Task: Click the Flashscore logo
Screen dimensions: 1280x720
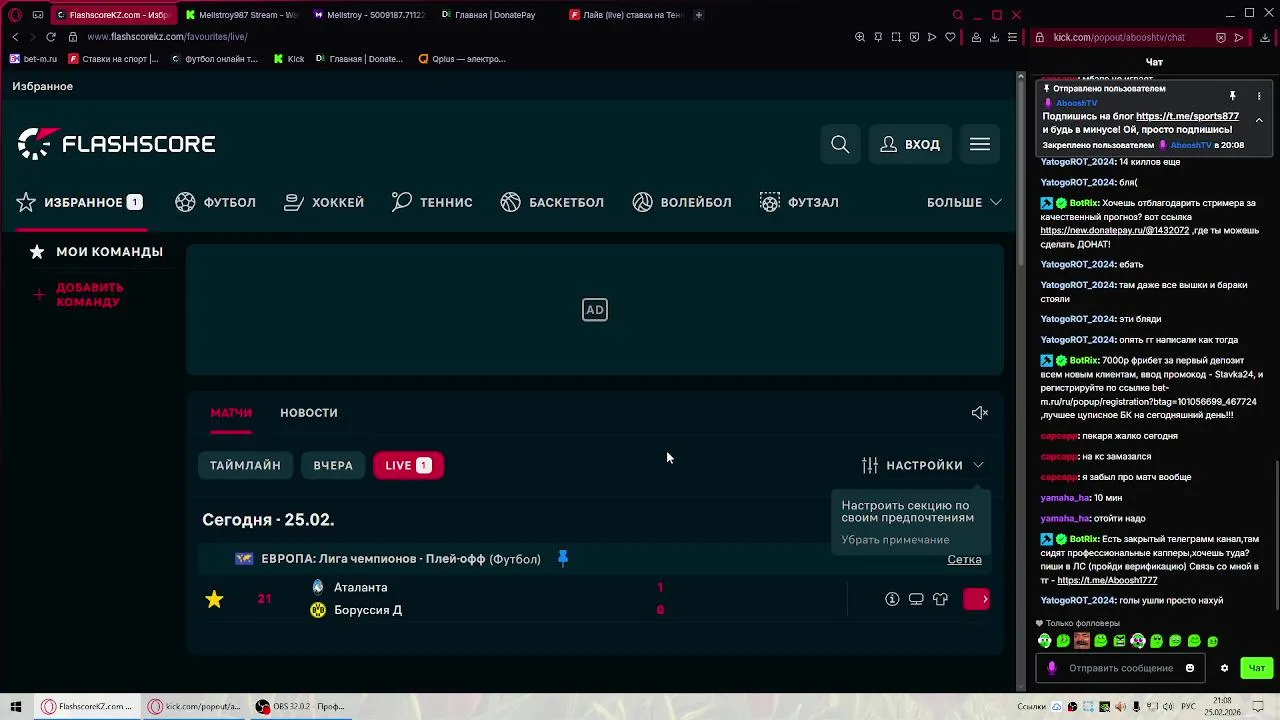Action: pos(116,144)
